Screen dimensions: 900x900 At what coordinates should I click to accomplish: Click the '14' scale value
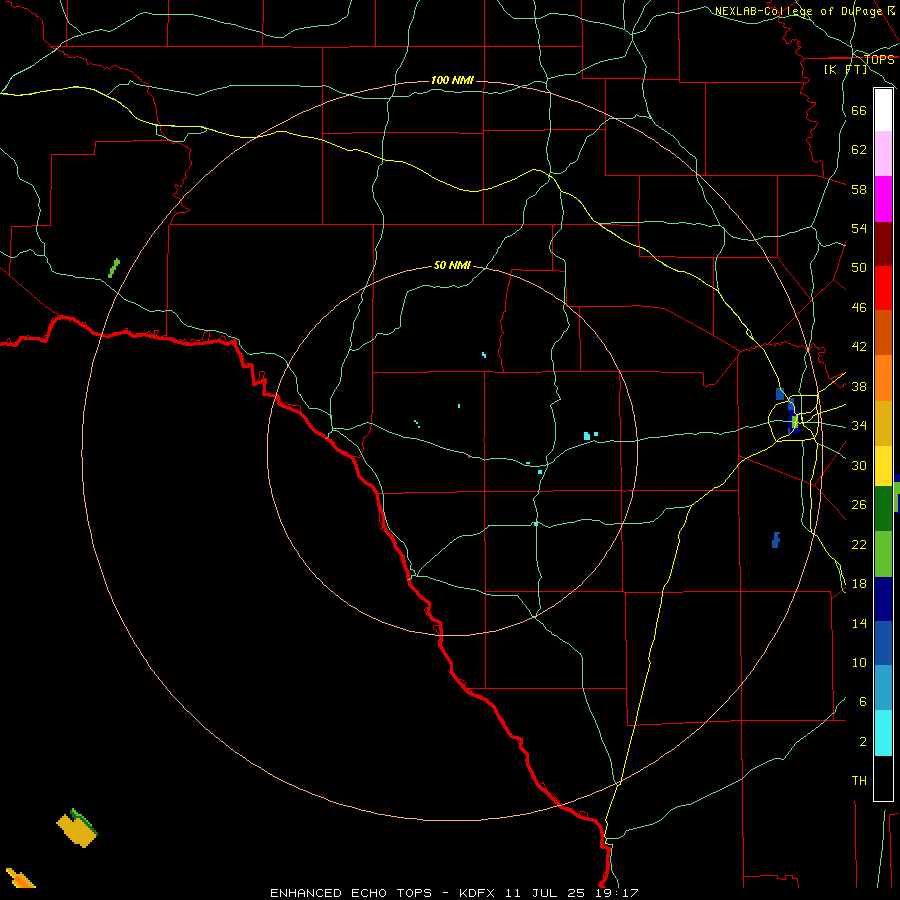click(859, 623)
